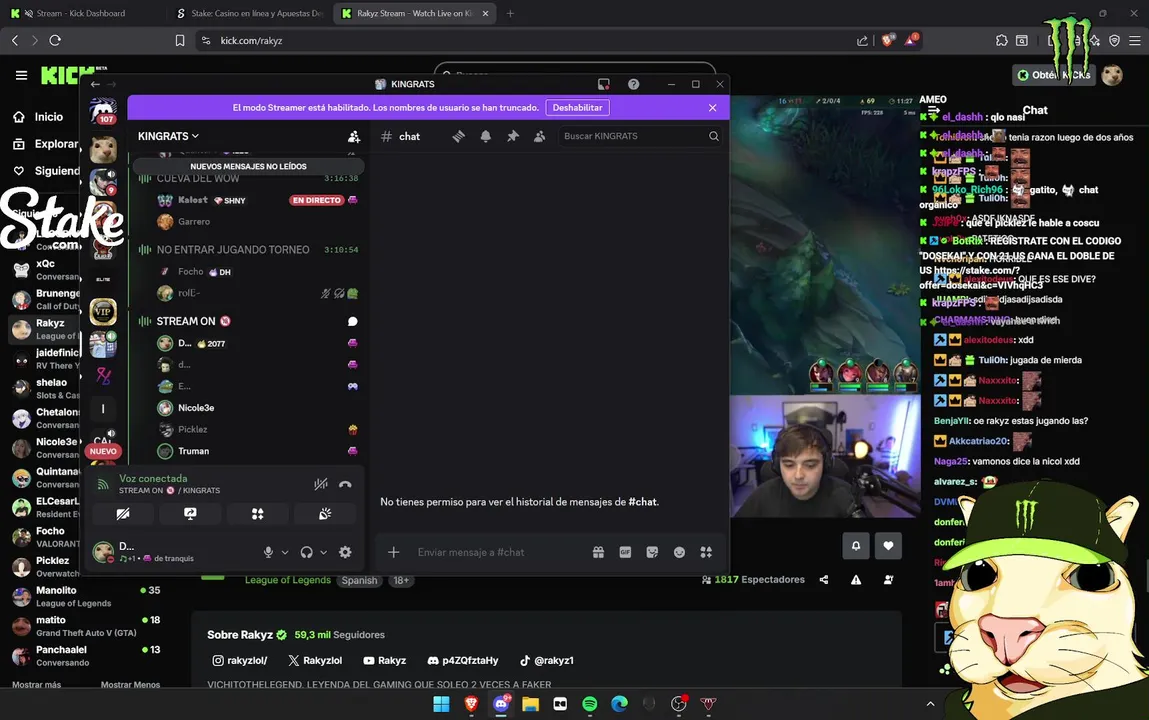Share the Kick stream icon
Image resolution: width=1149 pixels, height=720 pixels.
click(824, 579)
